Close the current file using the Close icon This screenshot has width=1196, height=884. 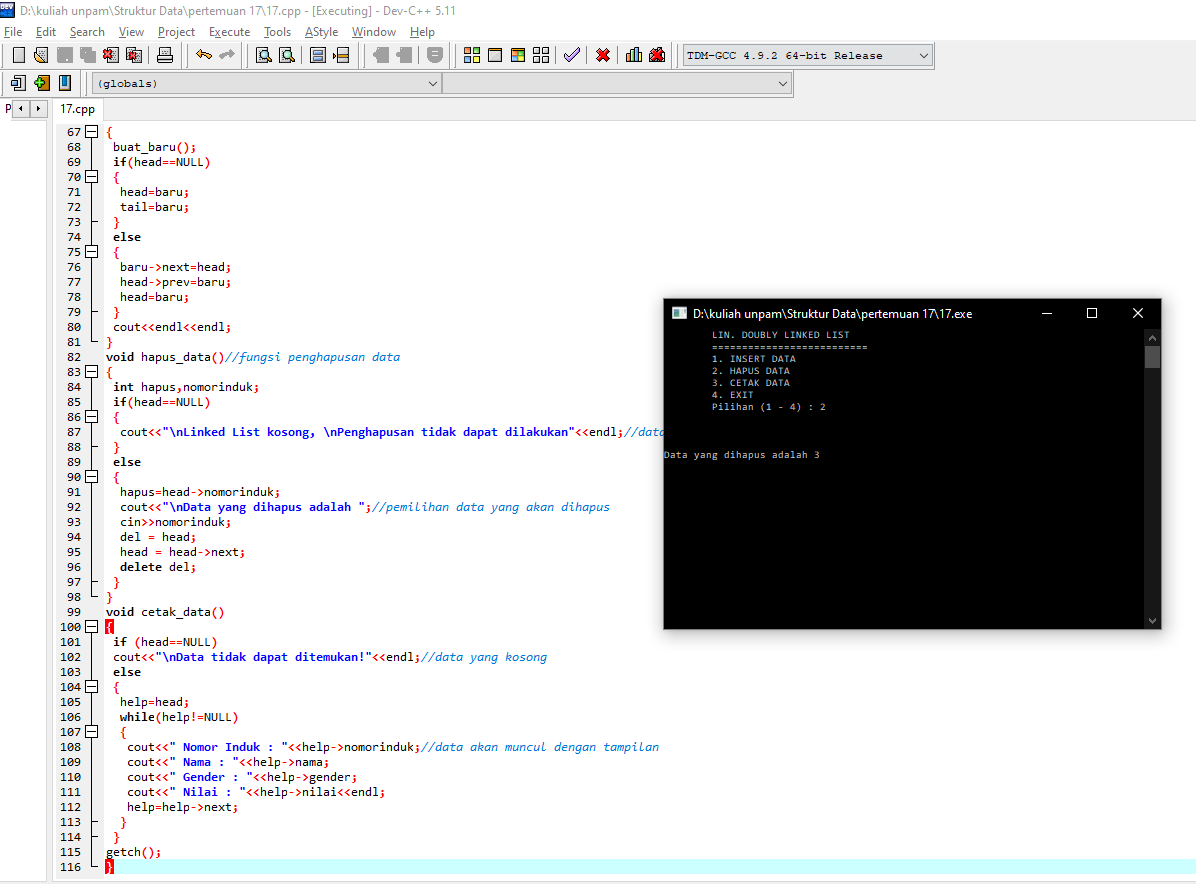(x=111, y=55)
